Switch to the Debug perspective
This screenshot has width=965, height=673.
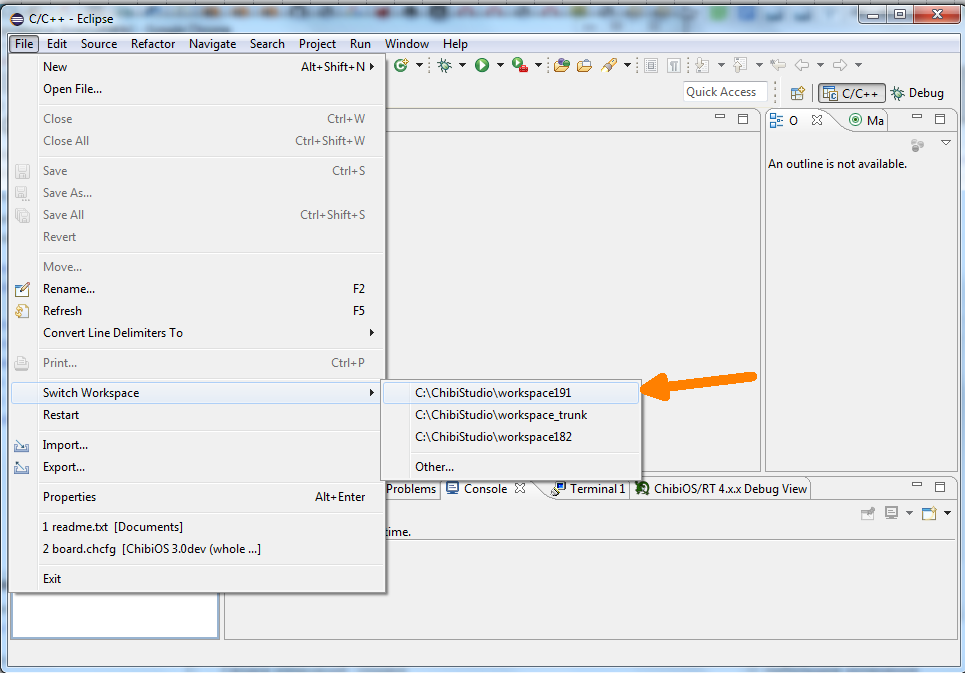(x=916, y=93)
